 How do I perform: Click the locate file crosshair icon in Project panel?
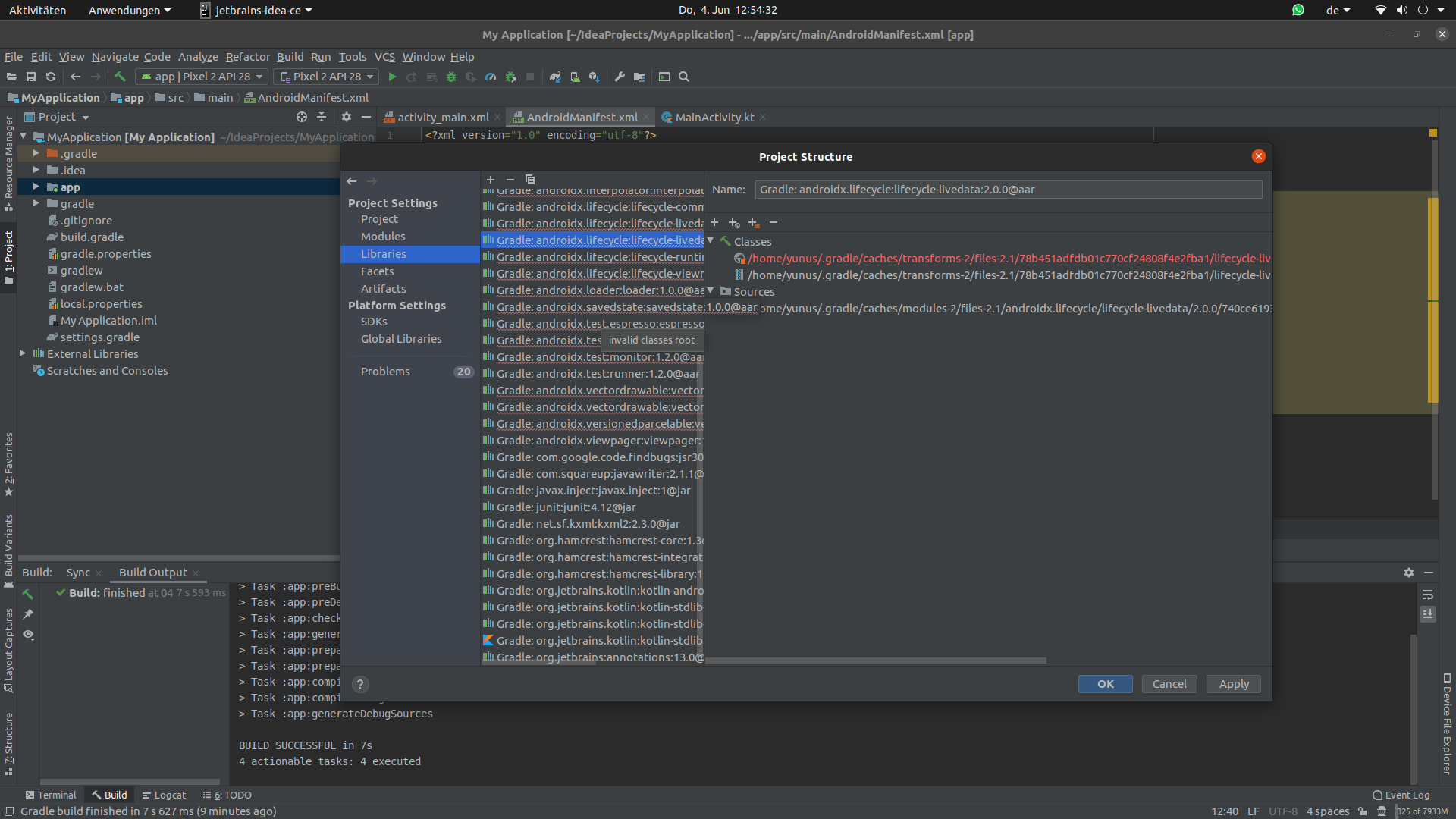[x=302, y=117]
